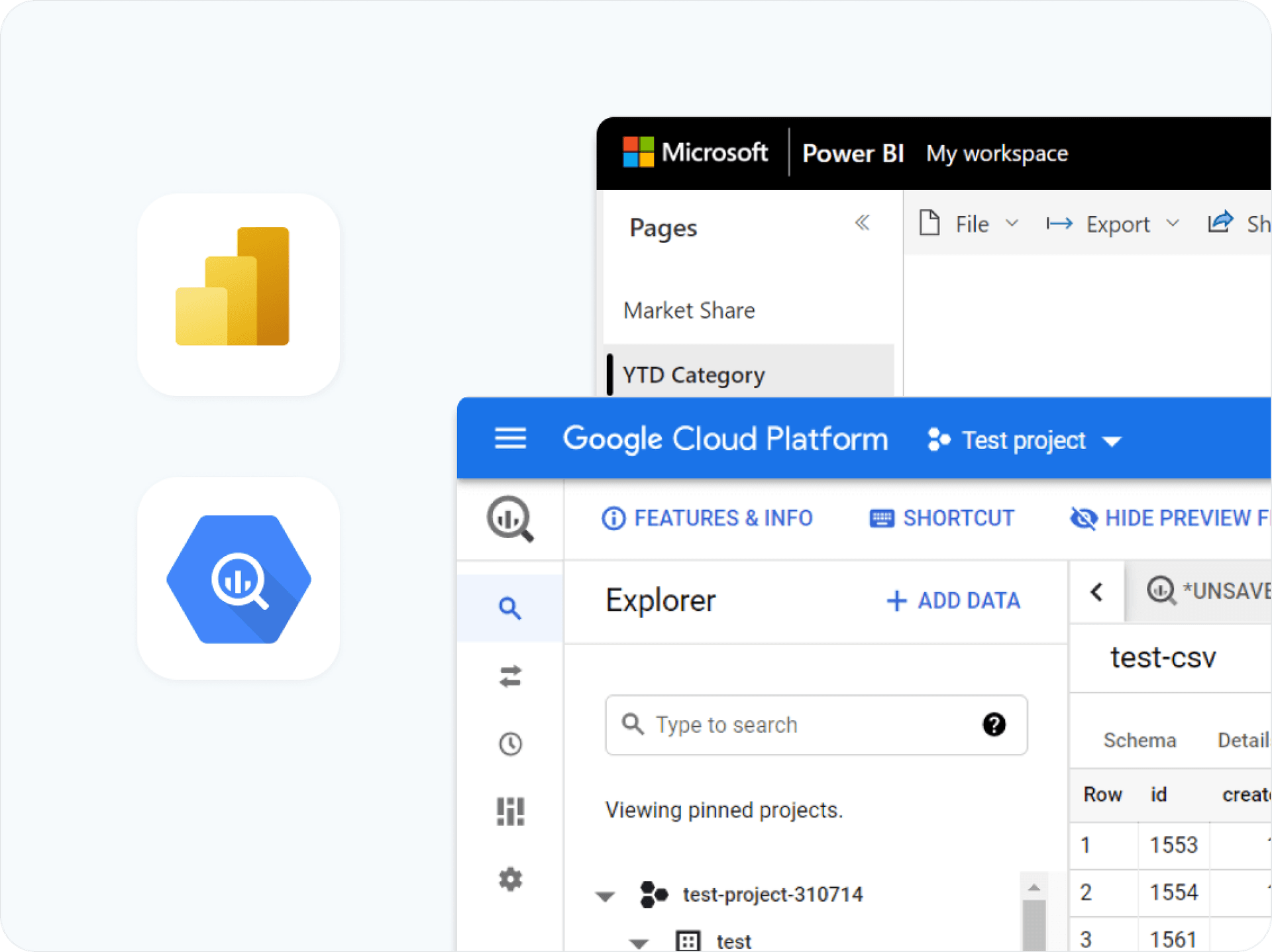
Task: Click the left chevron beside the query tabs
Action: click(1096, 592)
